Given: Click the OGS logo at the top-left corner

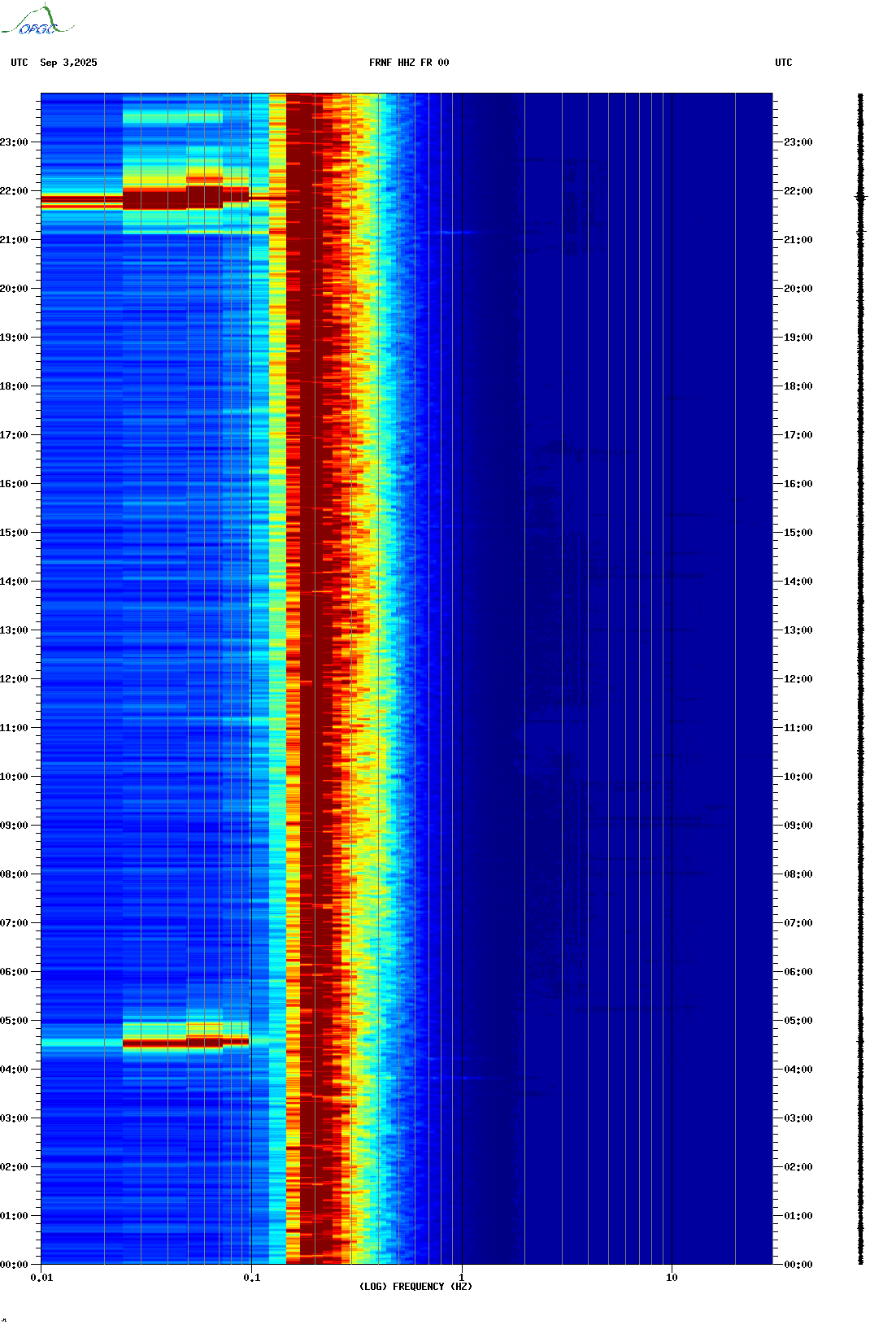Looking at the screenshot, I should (x=37, y=20).
